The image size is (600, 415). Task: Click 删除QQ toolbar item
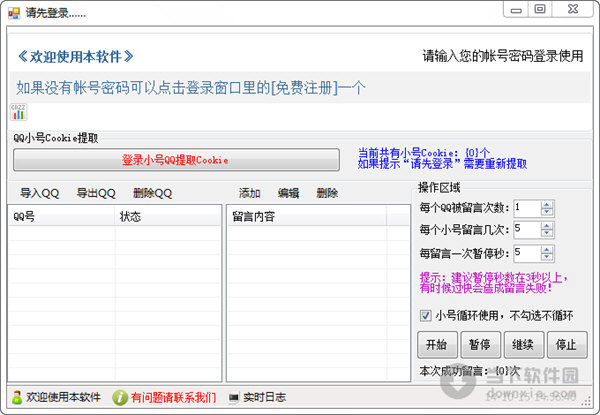152,193
